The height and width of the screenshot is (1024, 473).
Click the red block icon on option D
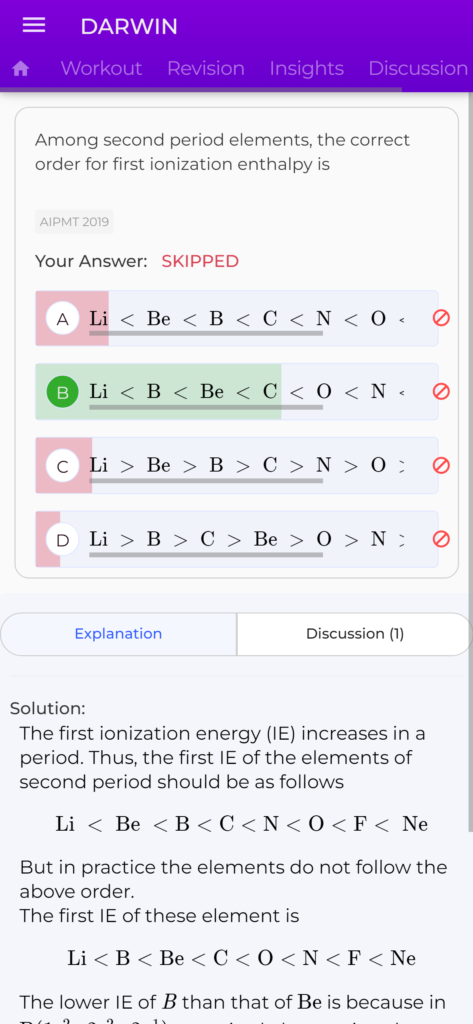(x=441, y=539)
